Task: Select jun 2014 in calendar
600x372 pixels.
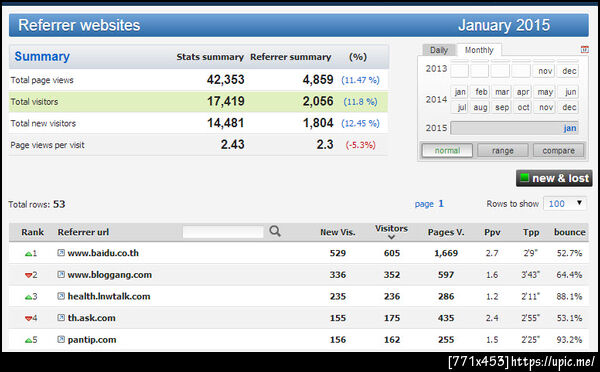Action: [x=569, y=92]
